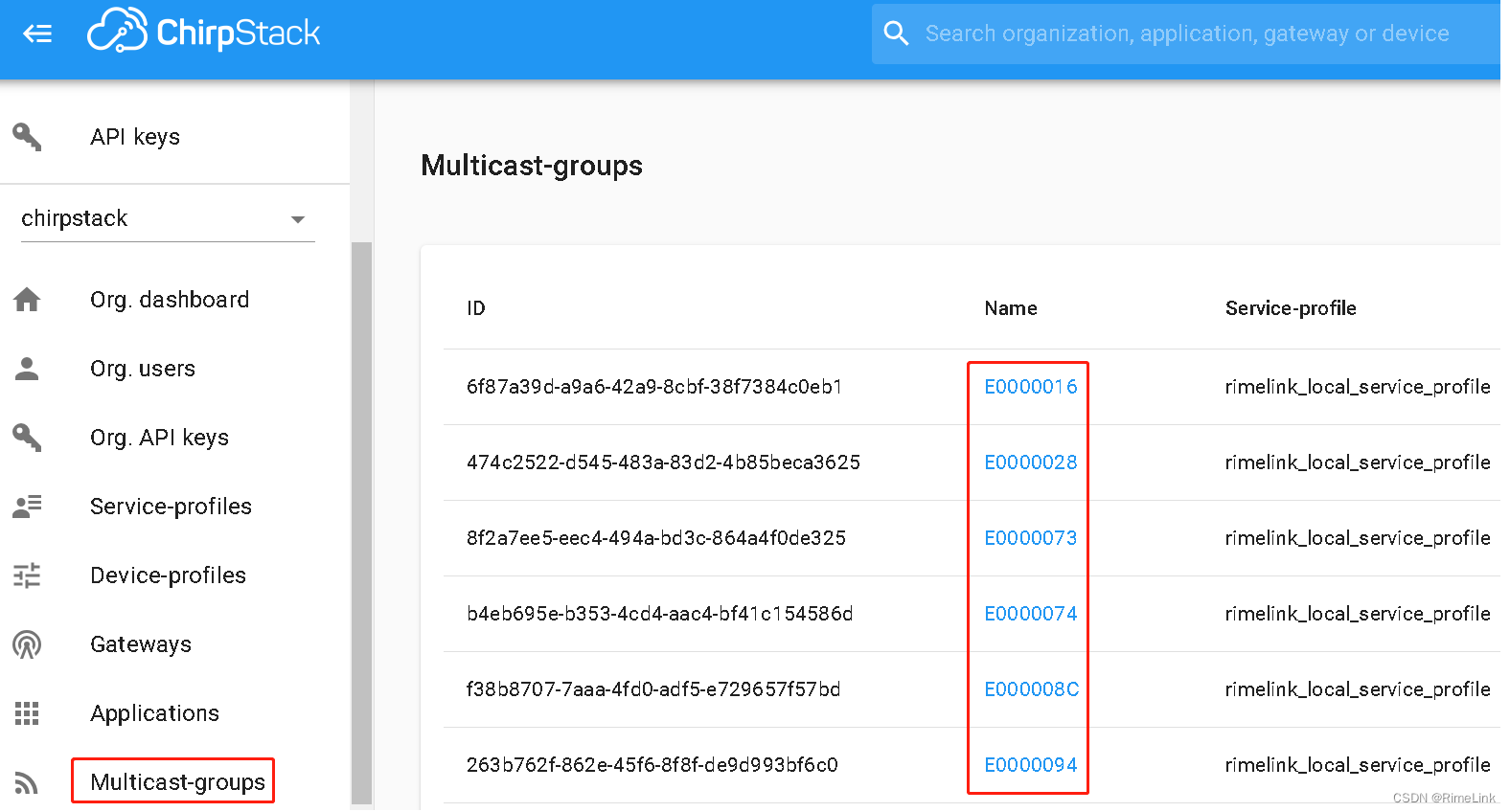Click the Service-profile column header
The width and height of the screenshot is (1510, 812).
(x=1291, y=308)
